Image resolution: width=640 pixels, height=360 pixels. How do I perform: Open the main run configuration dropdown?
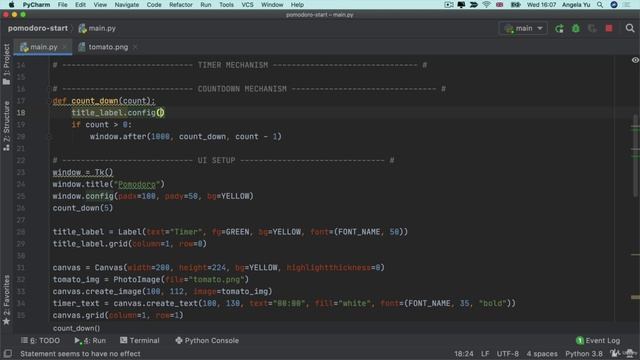pyautogui.click(x=523, y=29)
